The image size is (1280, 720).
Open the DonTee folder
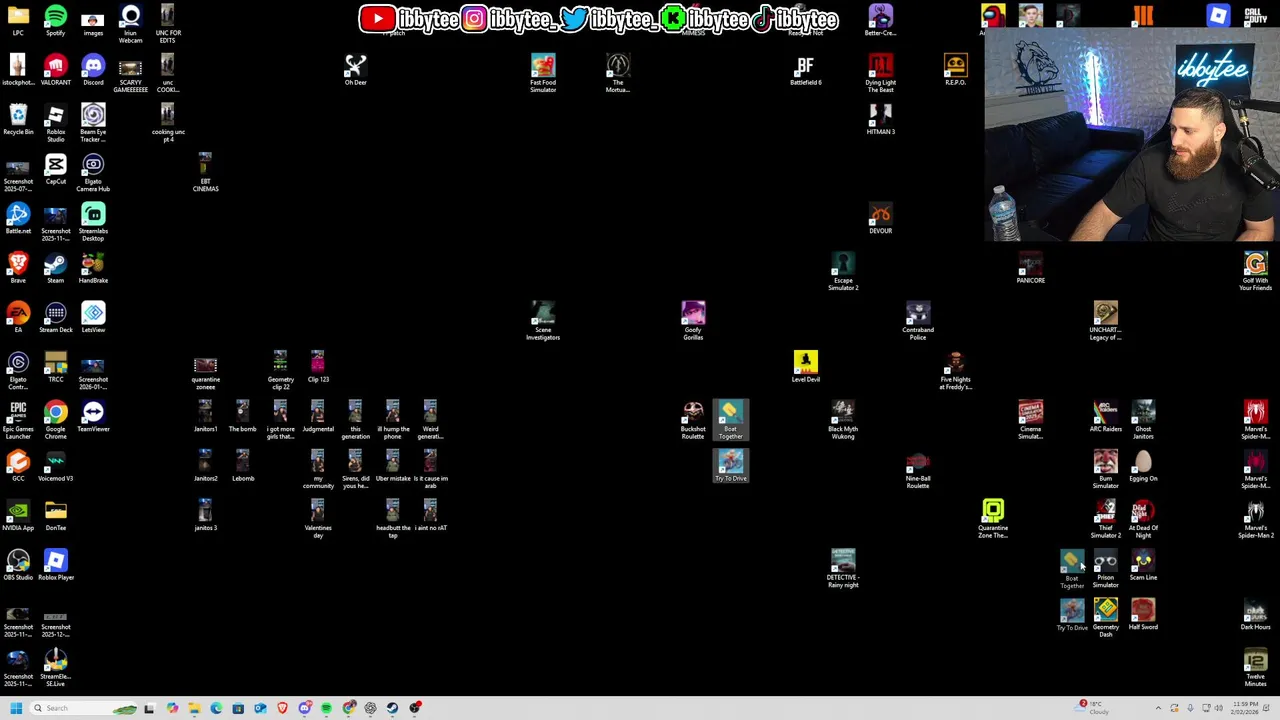coord(55,516)
